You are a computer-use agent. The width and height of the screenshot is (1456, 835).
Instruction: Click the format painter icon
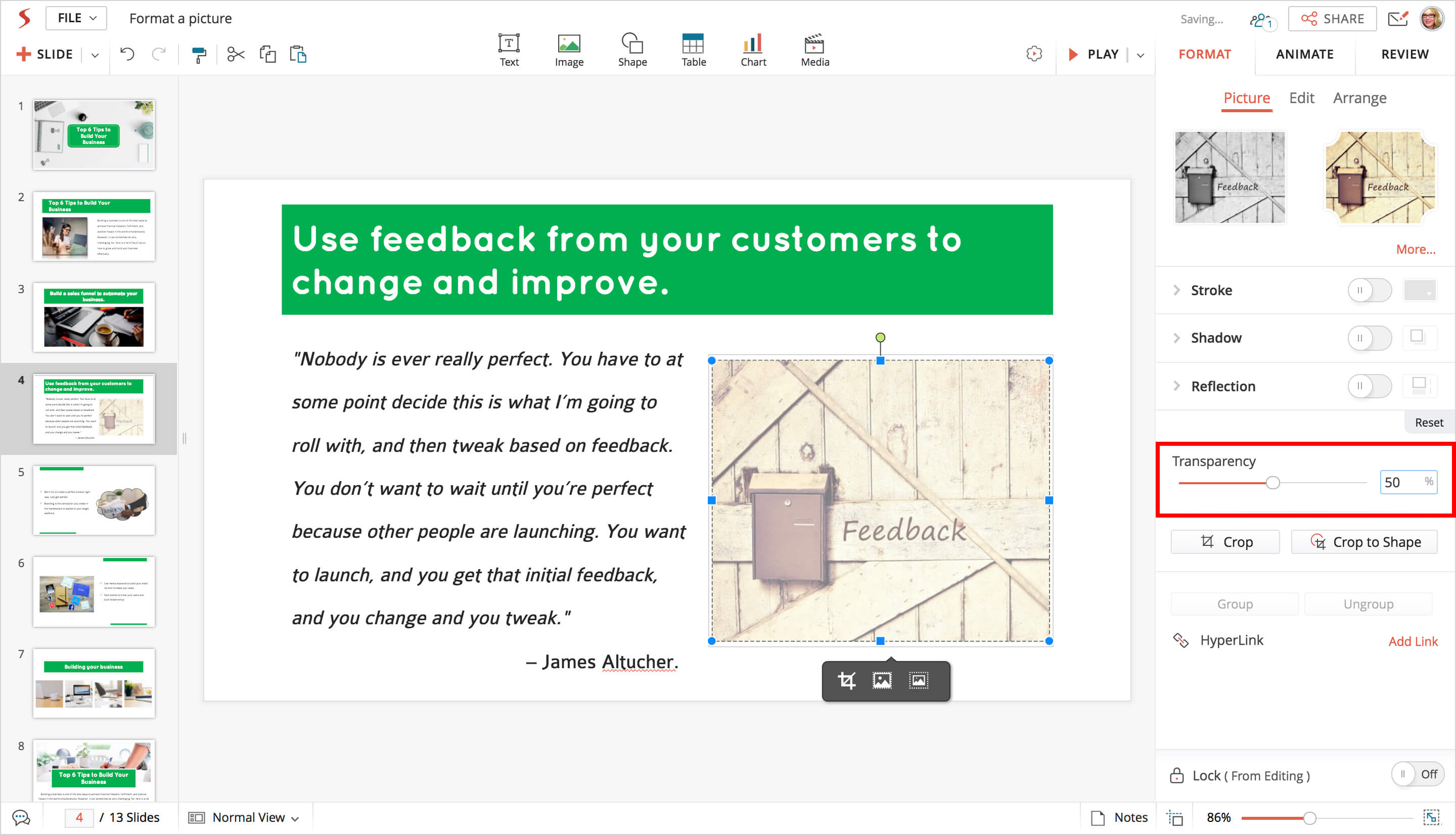coord(198,55)
